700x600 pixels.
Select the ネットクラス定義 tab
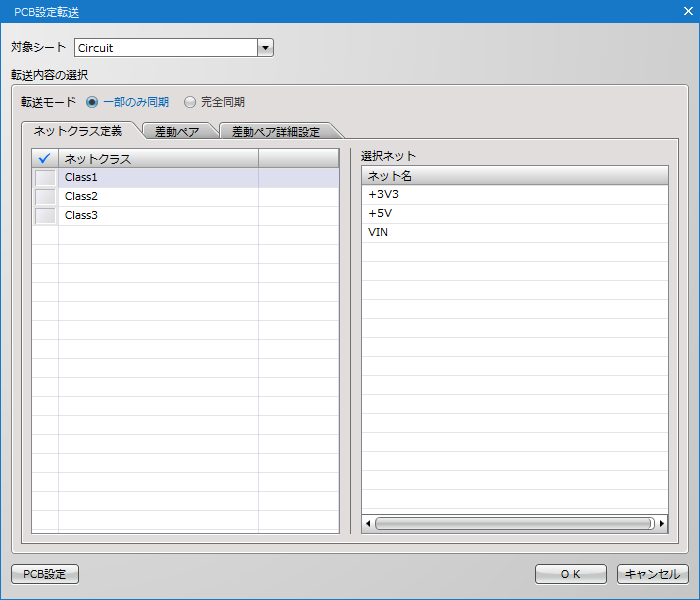pos(78,131)
